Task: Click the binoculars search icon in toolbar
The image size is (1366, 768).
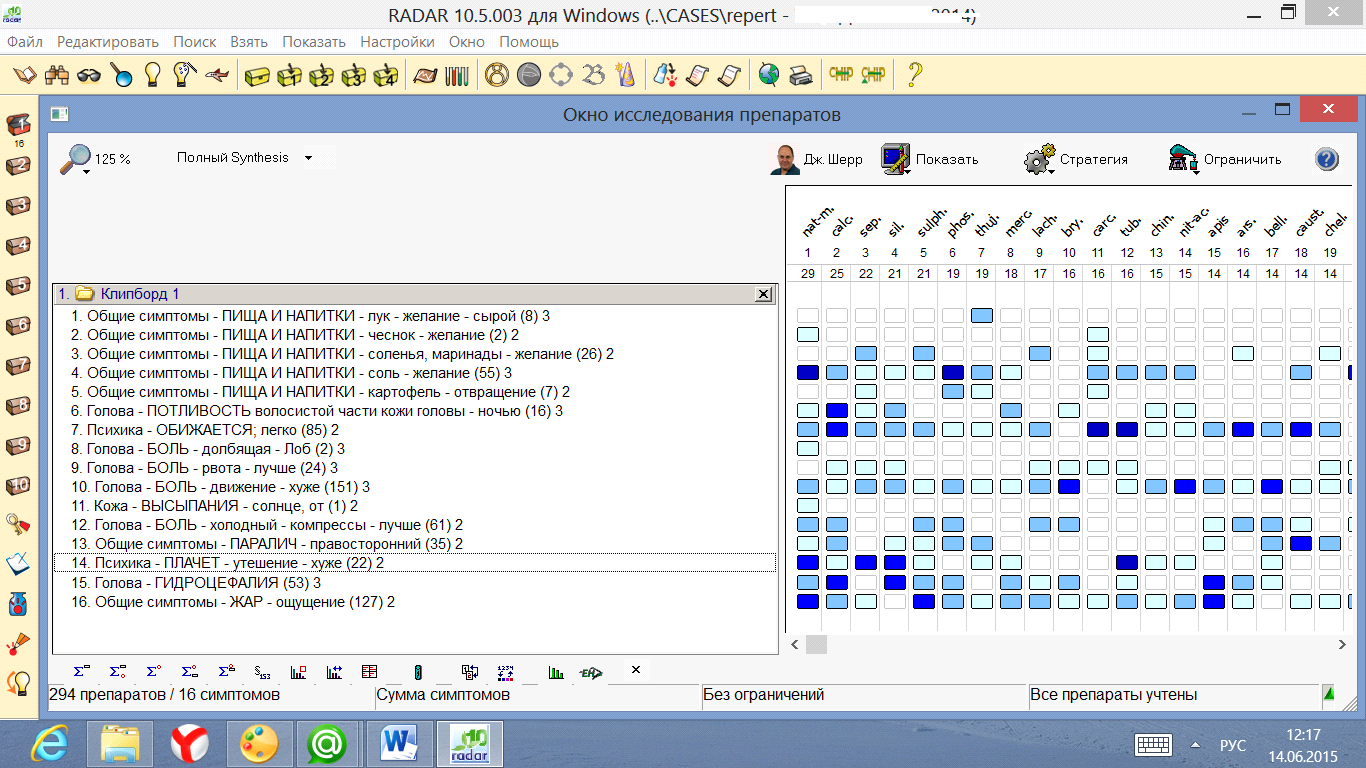Action: click(x=57, y=75)
